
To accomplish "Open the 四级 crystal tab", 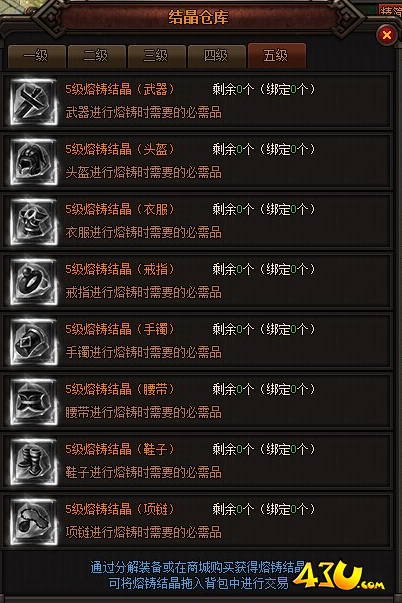I will [217, 56].
